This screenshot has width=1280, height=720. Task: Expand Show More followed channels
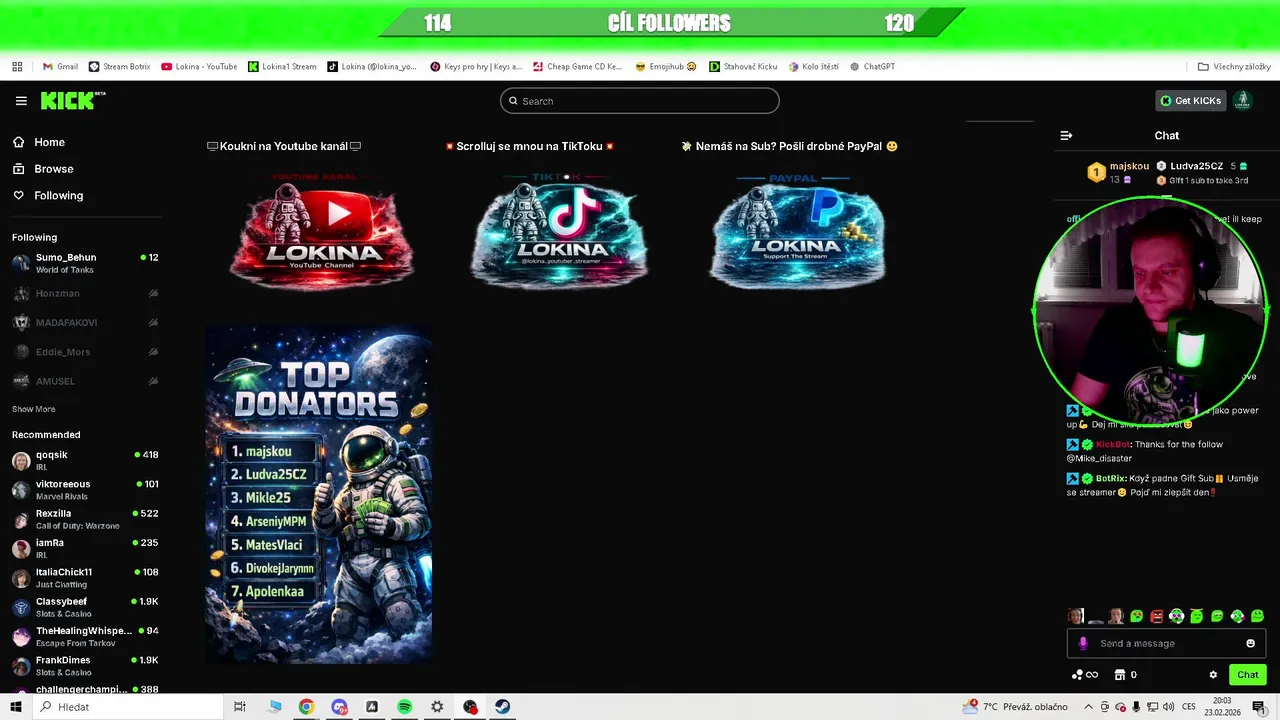coord(33,409)
